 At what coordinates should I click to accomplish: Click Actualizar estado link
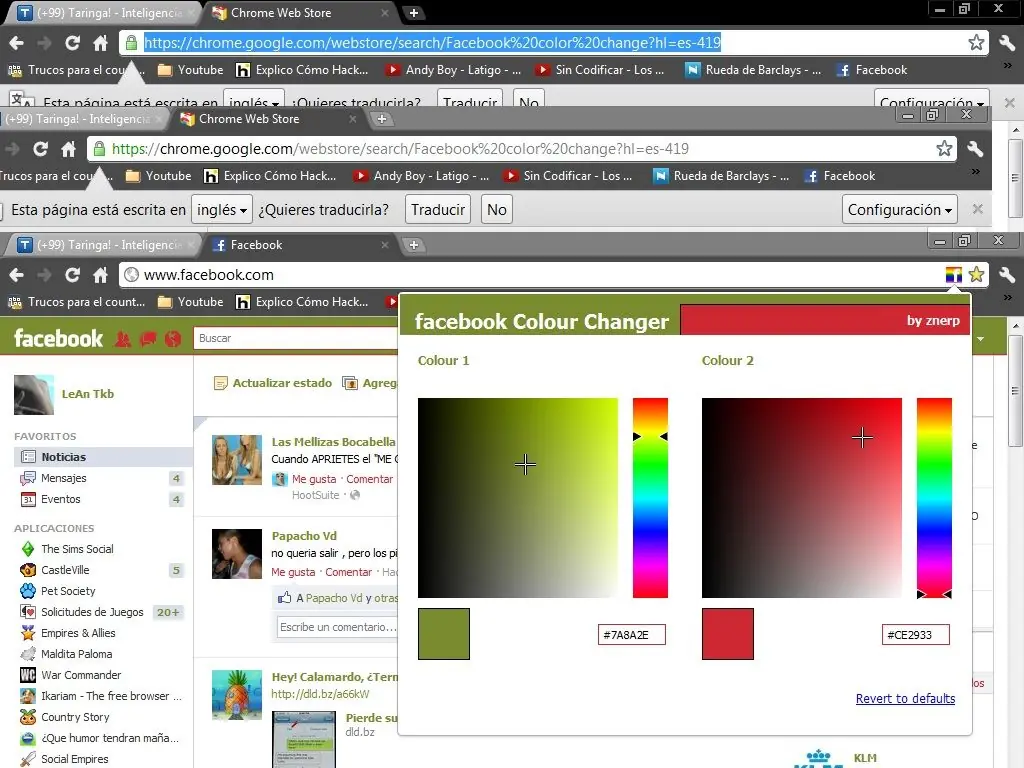[x=282, y=383]
